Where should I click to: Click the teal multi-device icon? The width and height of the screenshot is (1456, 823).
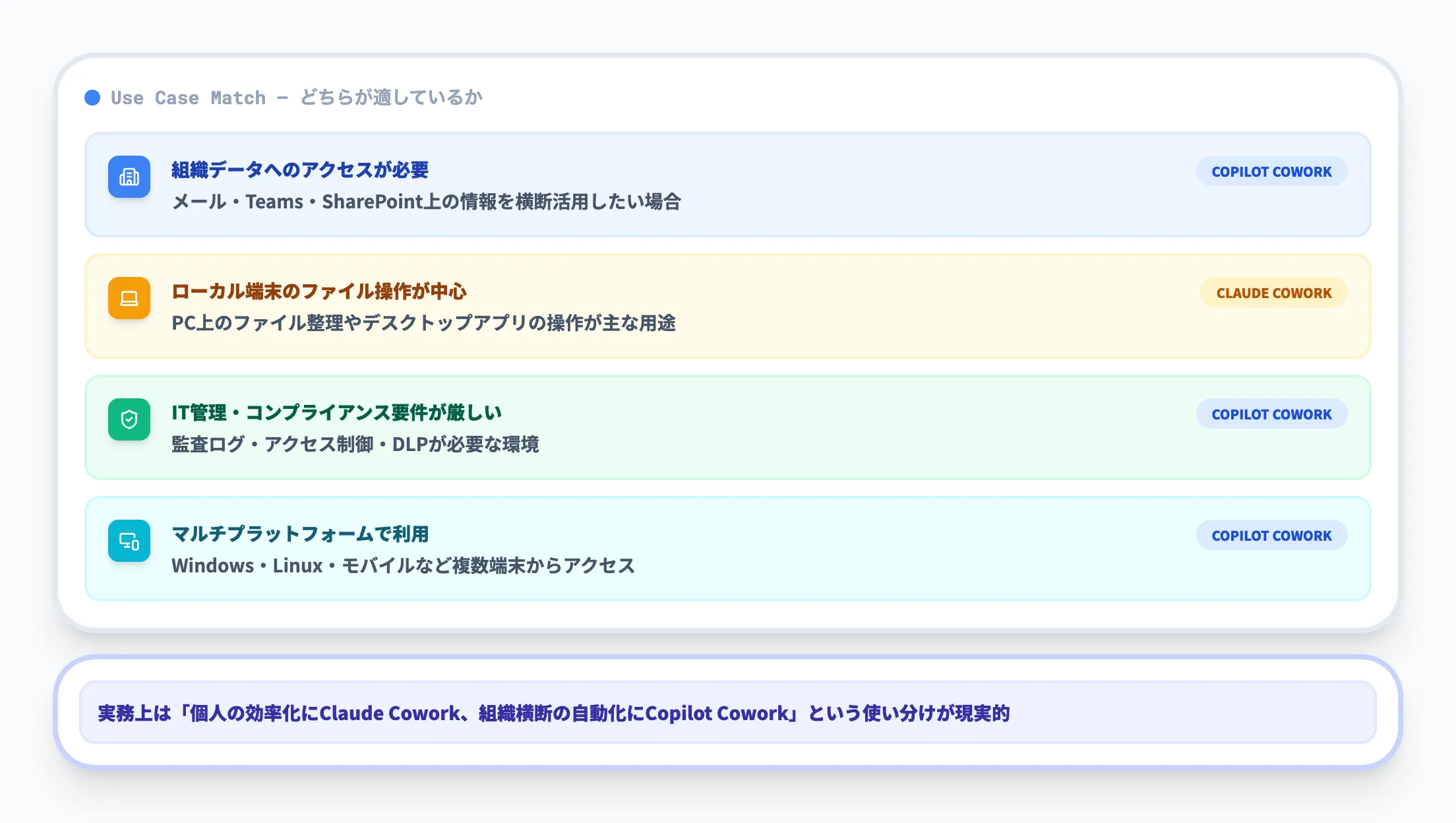(x=129, y=542)
